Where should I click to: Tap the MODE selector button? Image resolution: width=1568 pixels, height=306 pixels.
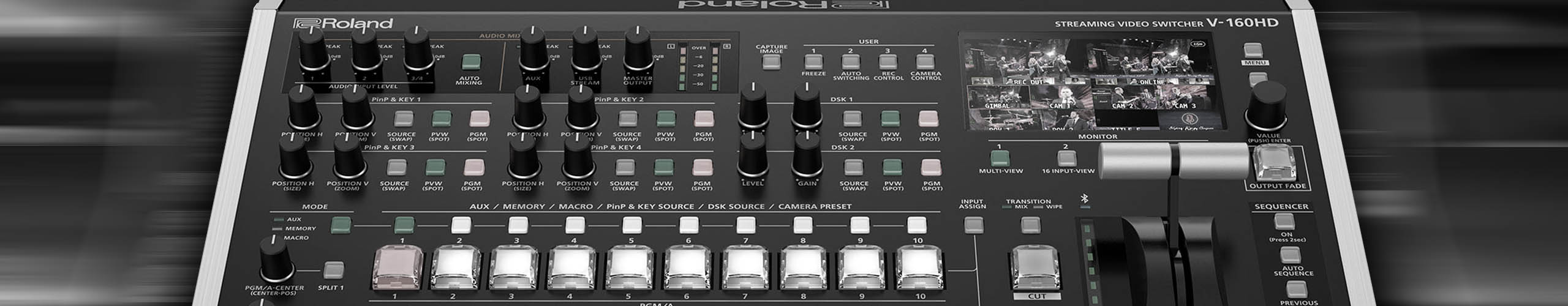point(342,225)
